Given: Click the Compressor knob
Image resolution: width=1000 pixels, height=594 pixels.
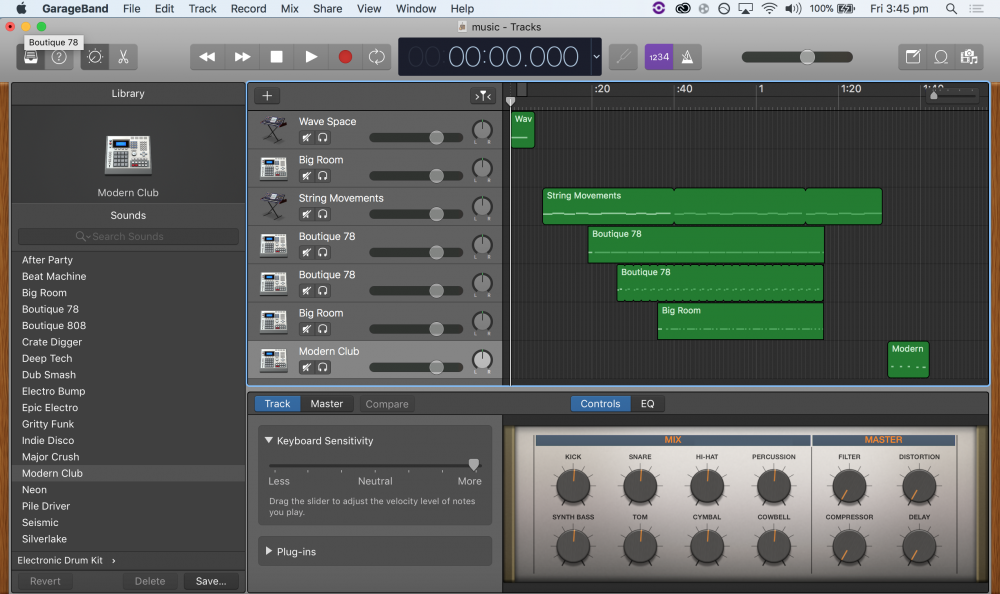Looking at the screenshot, I should (849, 546).
